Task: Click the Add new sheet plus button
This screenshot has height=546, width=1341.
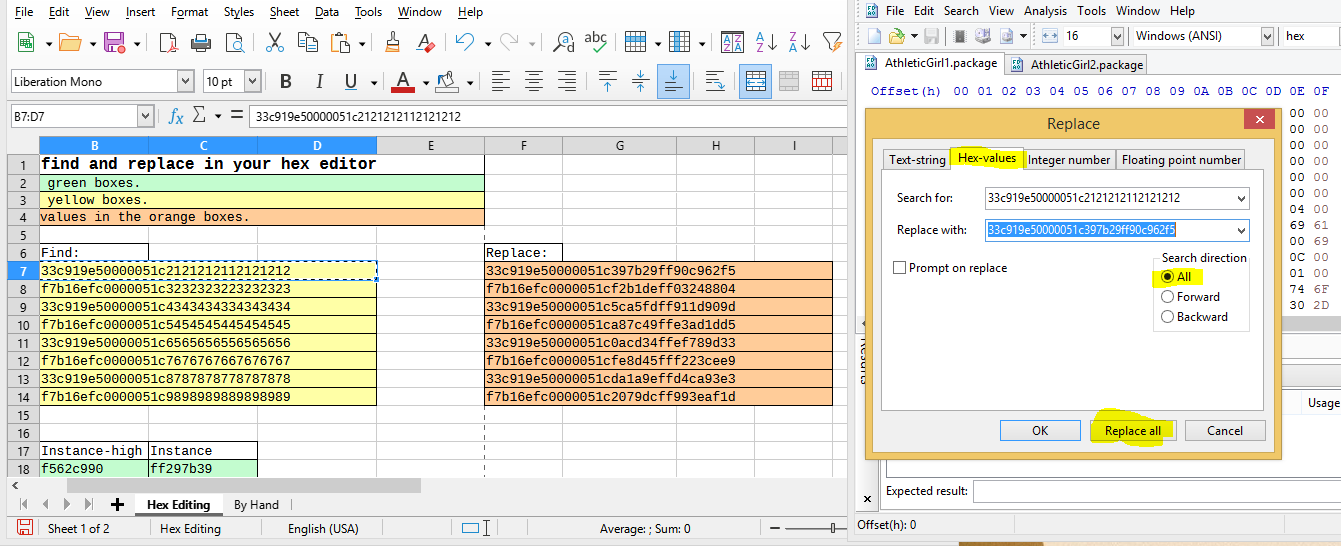Action: pyautogui.click(x=117, y=505)
